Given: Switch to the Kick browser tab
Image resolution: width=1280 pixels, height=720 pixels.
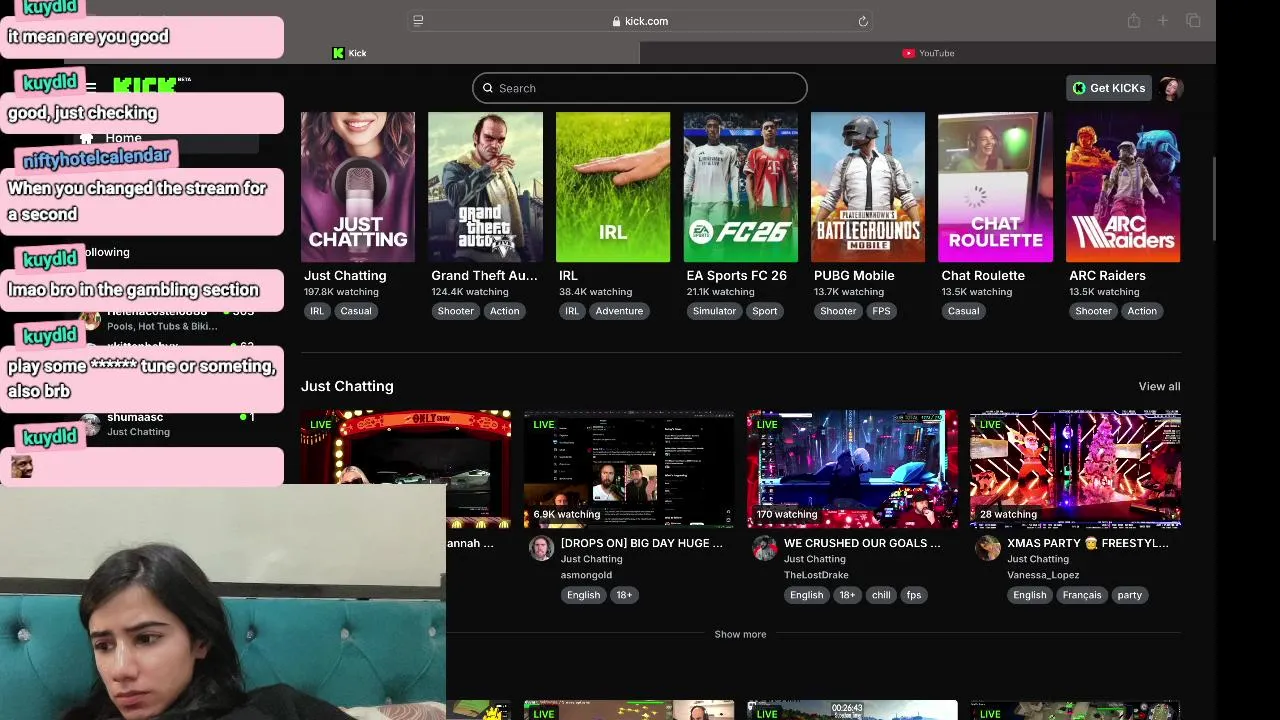Looking at the screenshot, I should [349, 53].
